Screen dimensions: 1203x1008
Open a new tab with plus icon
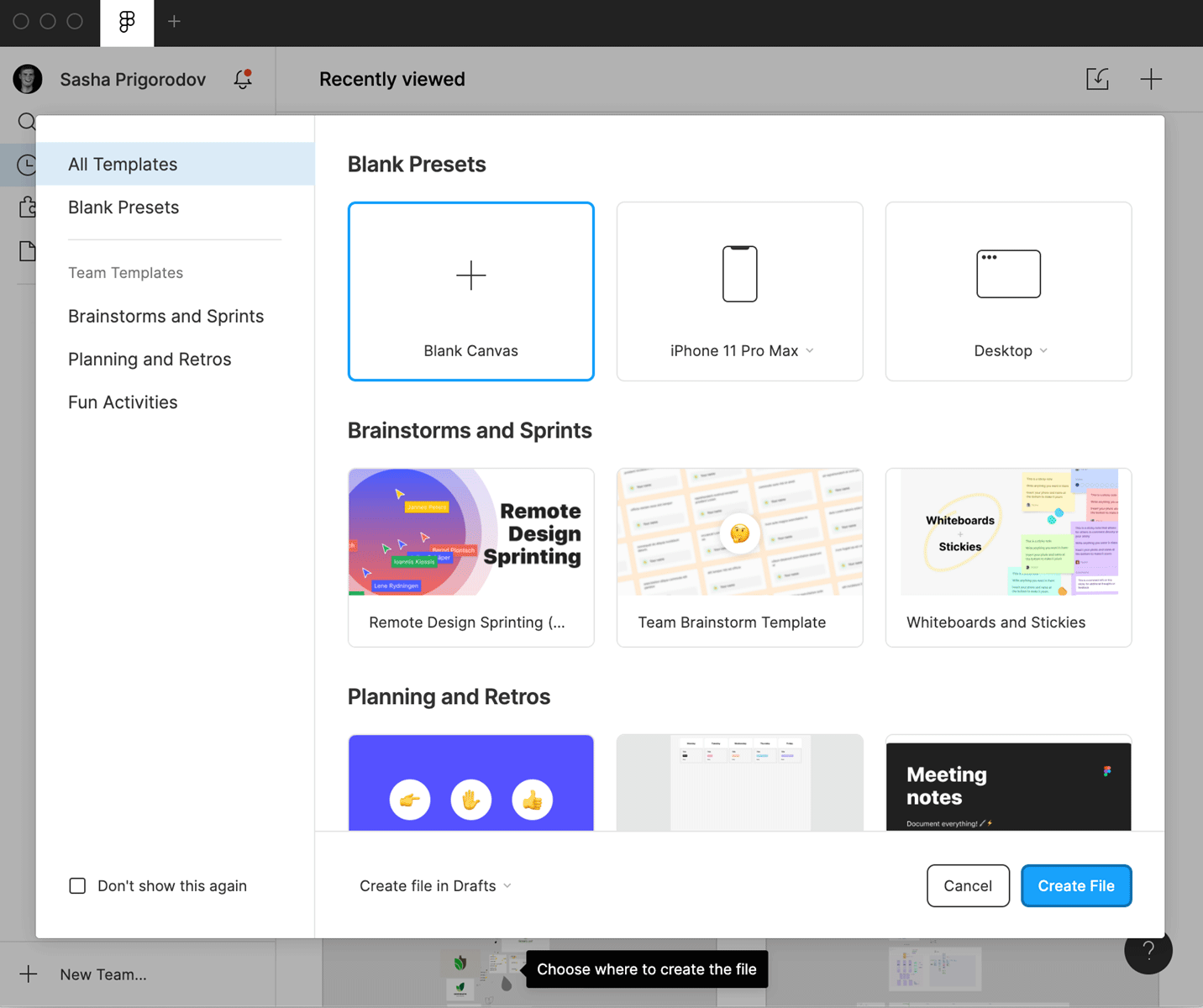click(174, 22)
